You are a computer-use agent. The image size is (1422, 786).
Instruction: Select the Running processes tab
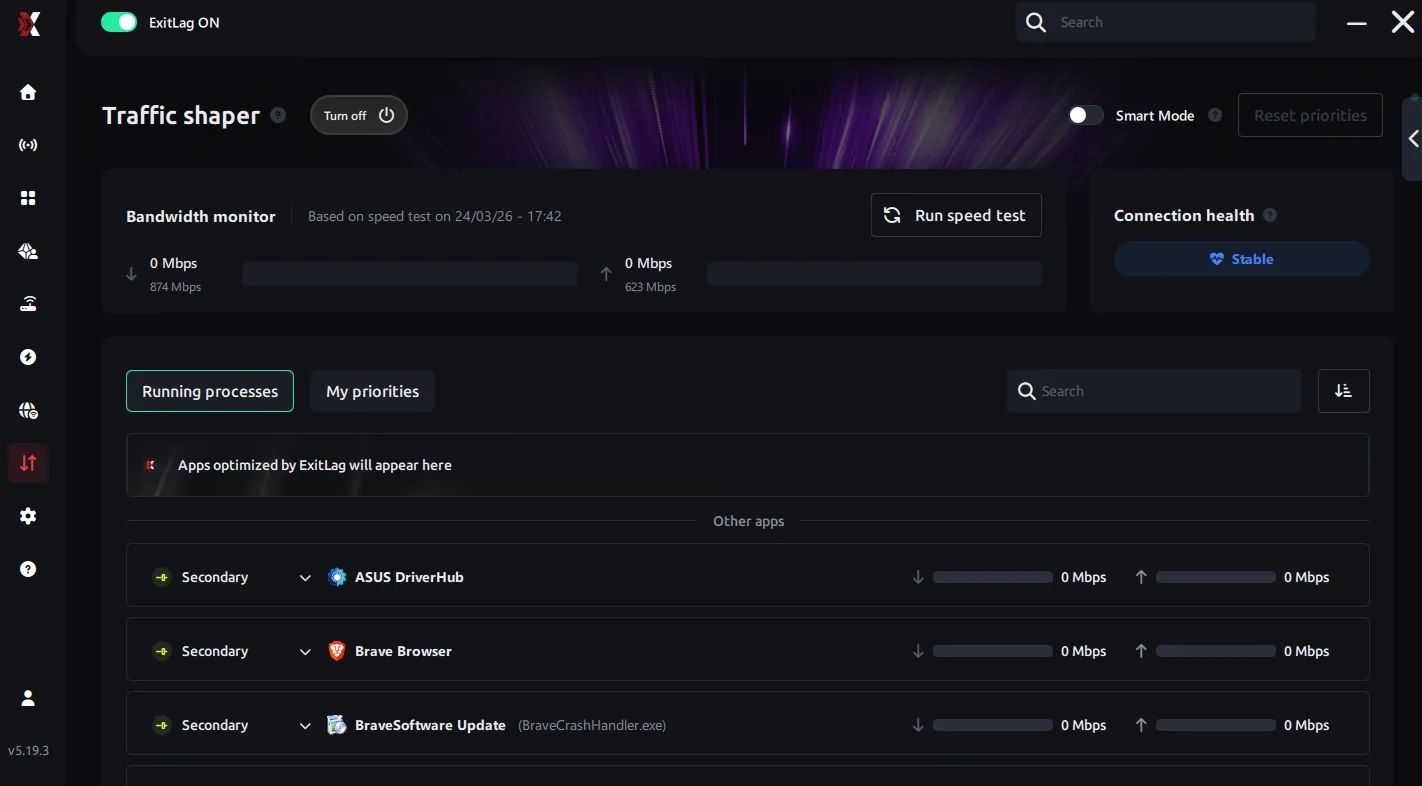click(x=209, y=391)
